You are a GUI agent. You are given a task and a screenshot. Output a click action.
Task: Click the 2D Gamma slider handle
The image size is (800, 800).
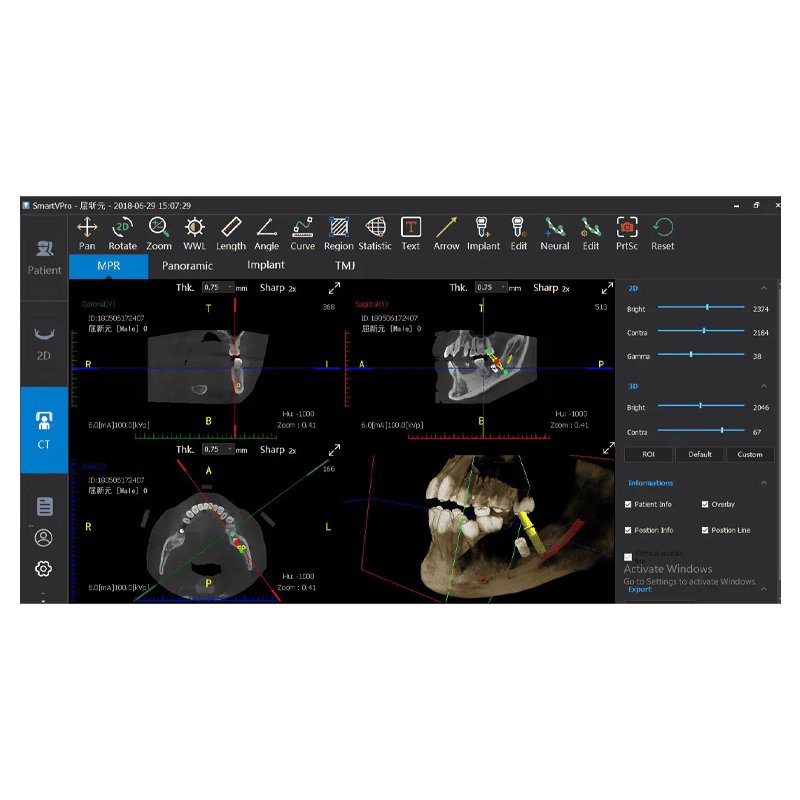point(691,354)
